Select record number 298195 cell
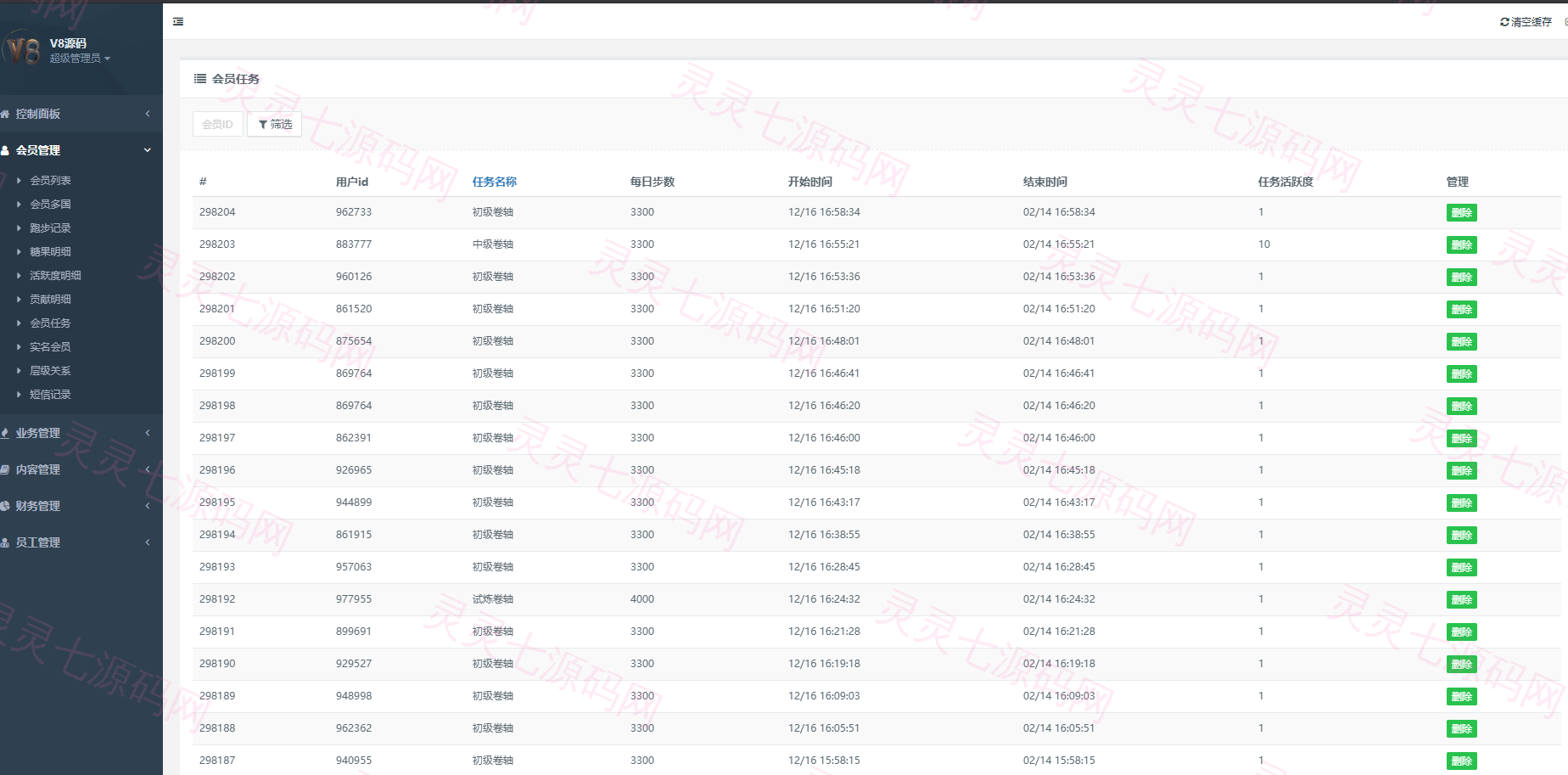Screen dimensions: 1568x775 tap(217, 503)
